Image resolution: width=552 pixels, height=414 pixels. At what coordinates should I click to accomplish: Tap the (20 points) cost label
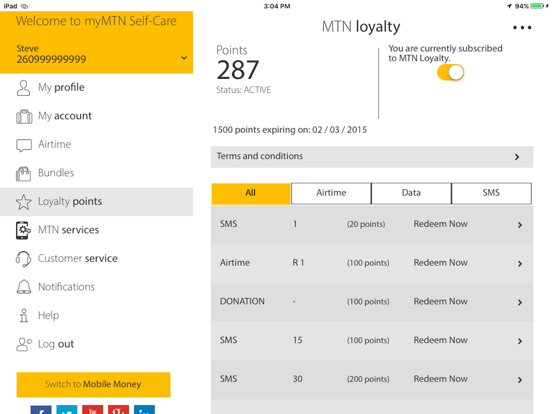point(366,224)
